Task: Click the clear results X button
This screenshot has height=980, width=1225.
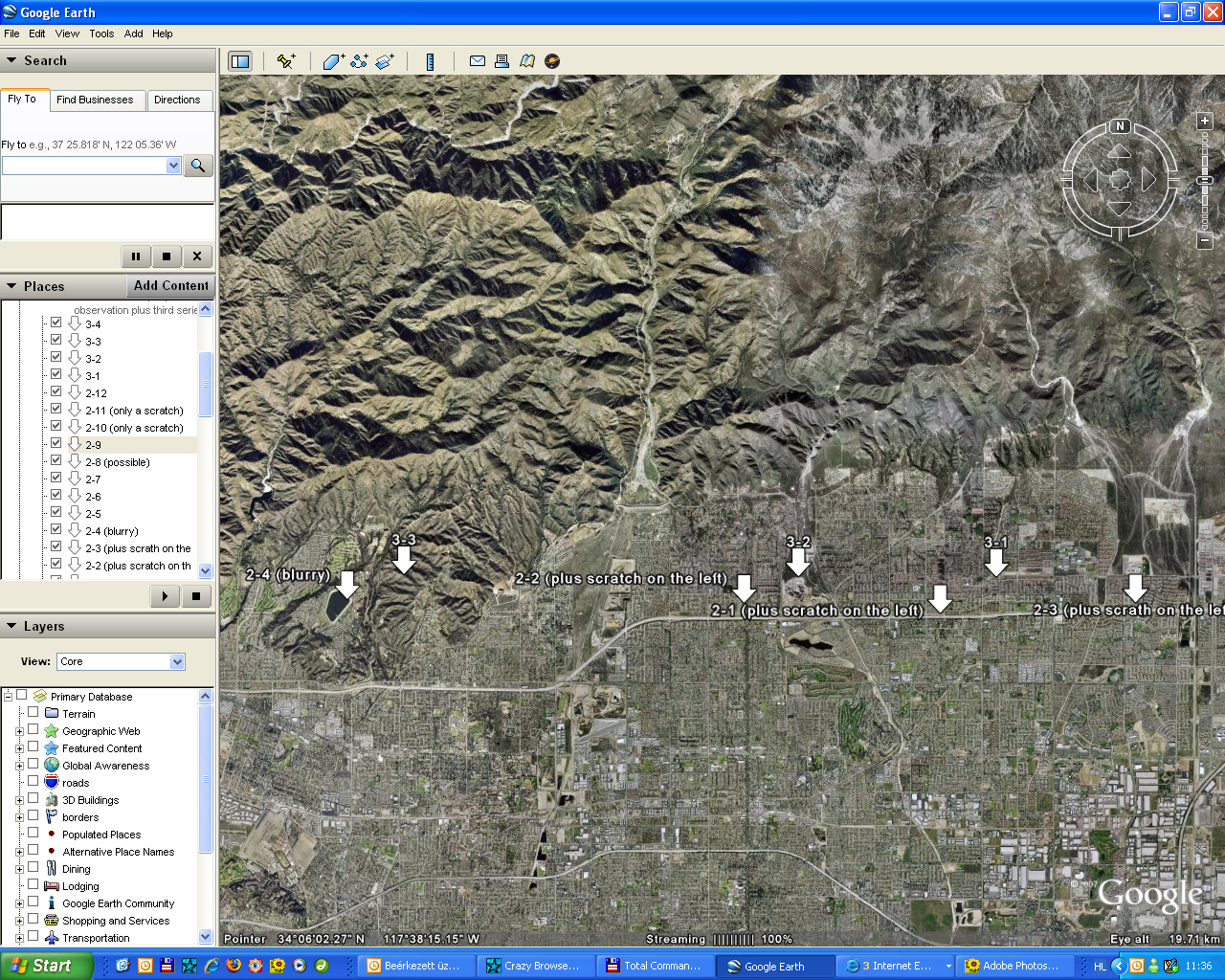Action: [x=197, y=256]
